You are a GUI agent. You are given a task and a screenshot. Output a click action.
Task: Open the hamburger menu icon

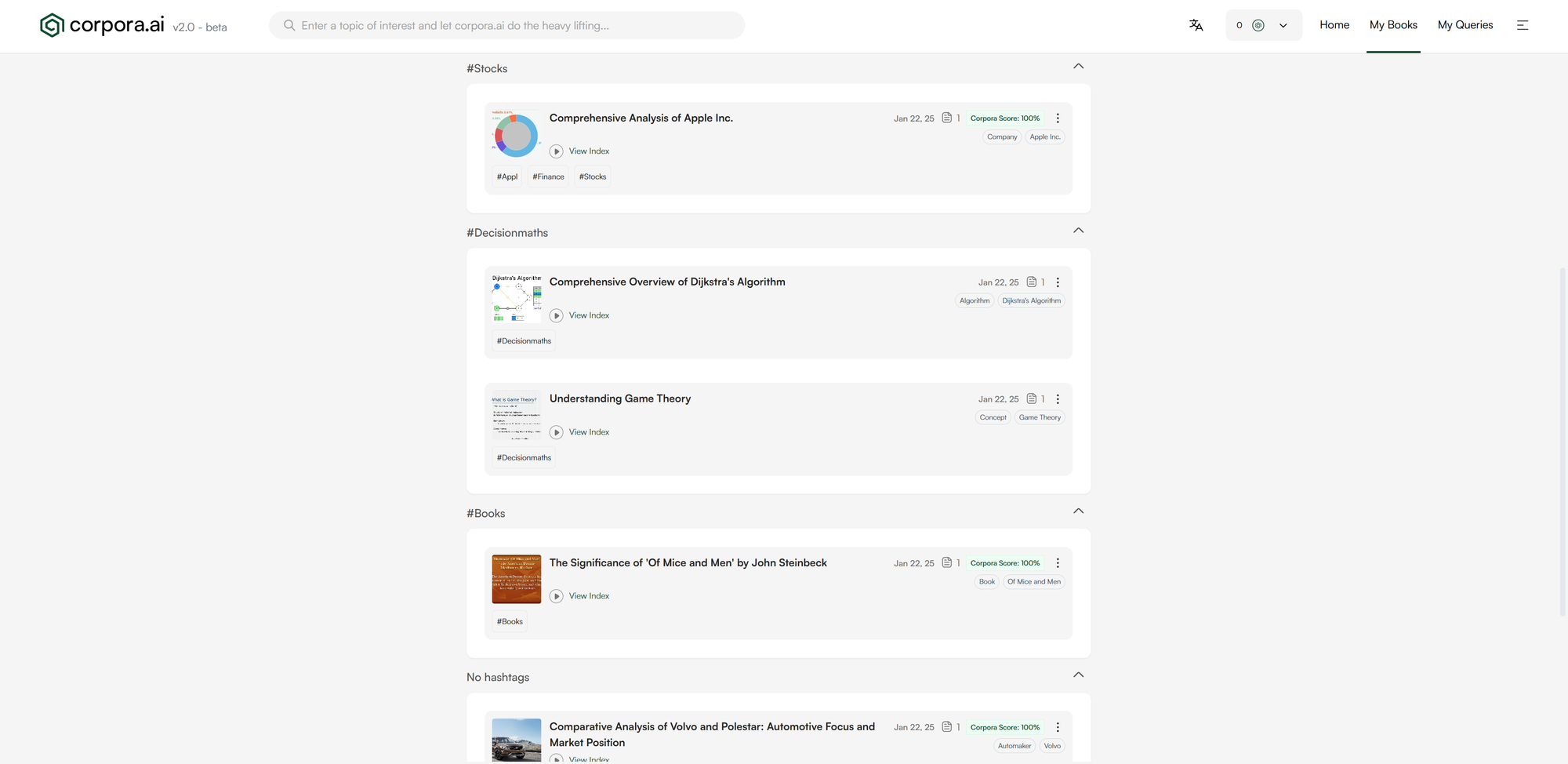(x=1522, y=25)
